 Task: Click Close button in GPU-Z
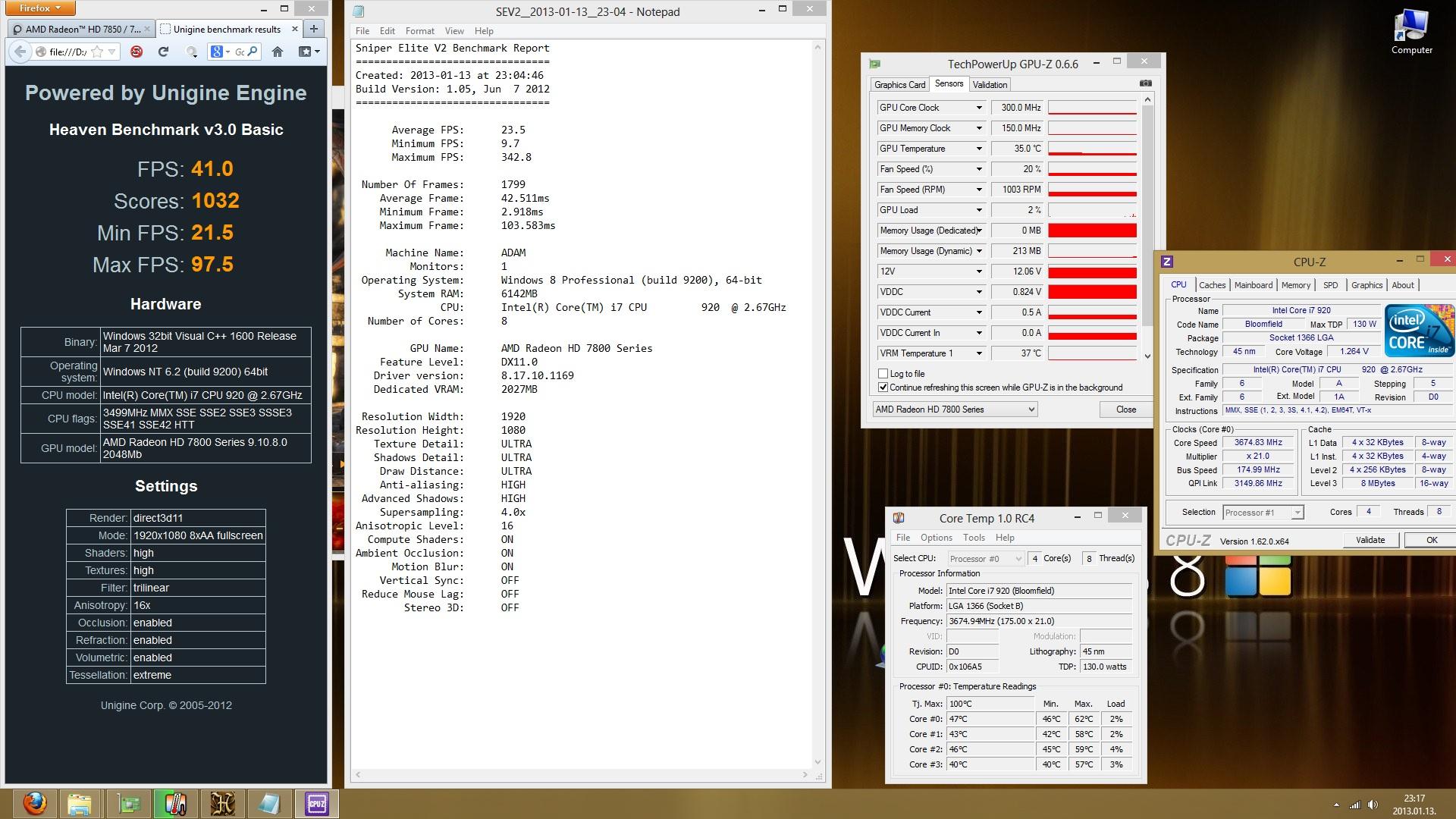1125,409
